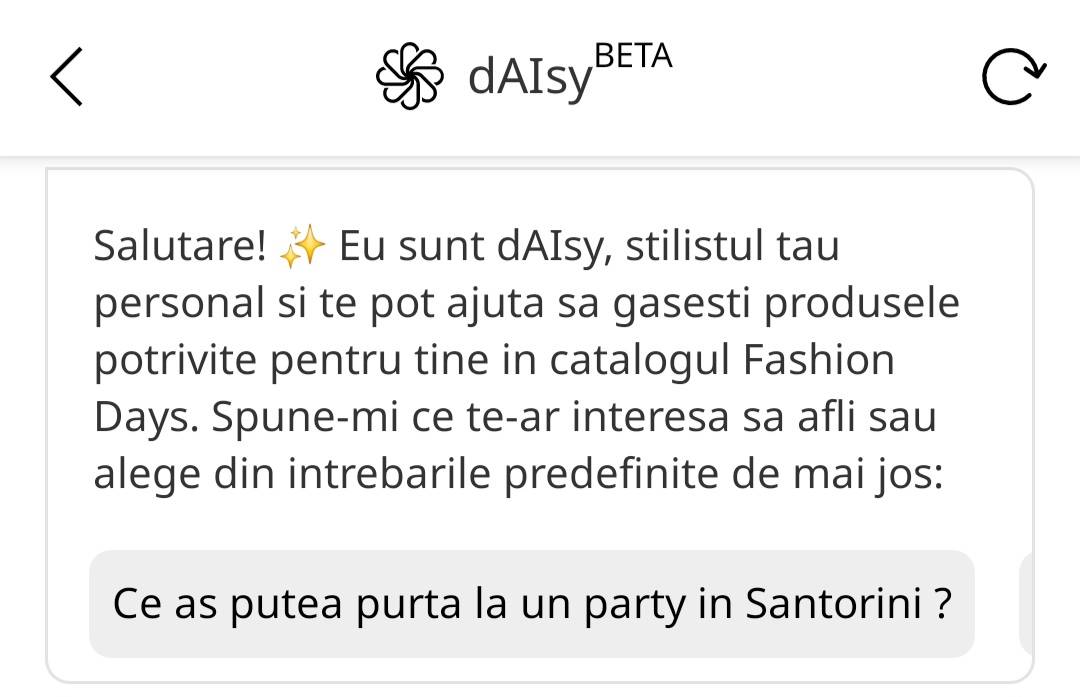
Task: Click the dAIsy title text
Action: [x=530, y=77]
